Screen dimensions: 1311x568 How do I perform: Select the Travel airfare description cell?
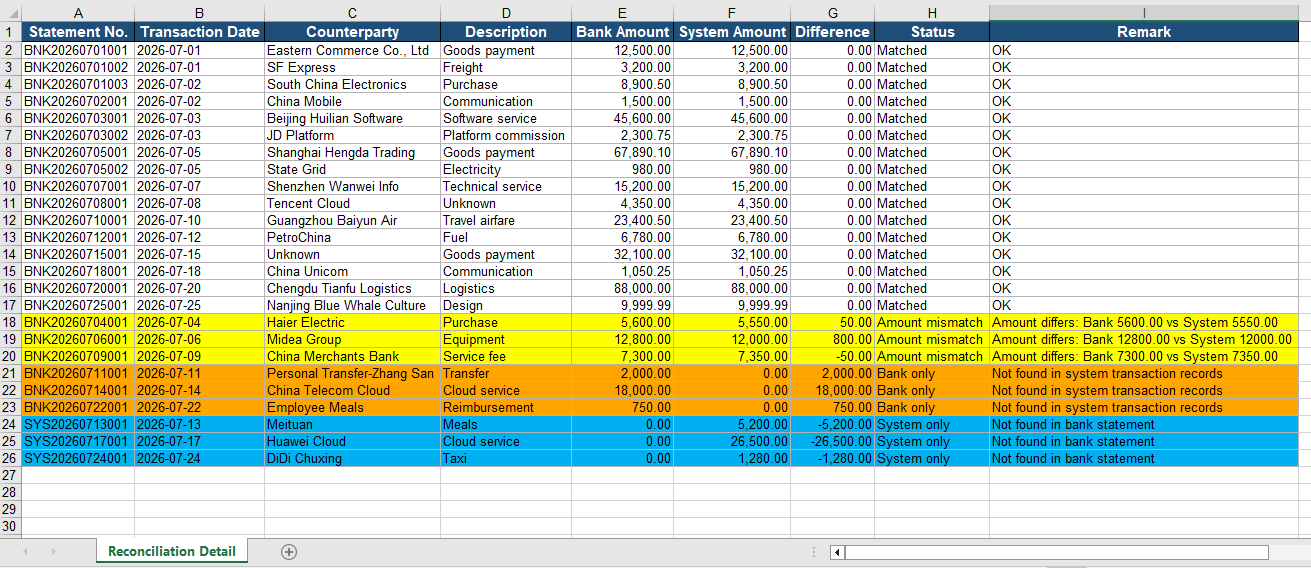coord(506,220)
